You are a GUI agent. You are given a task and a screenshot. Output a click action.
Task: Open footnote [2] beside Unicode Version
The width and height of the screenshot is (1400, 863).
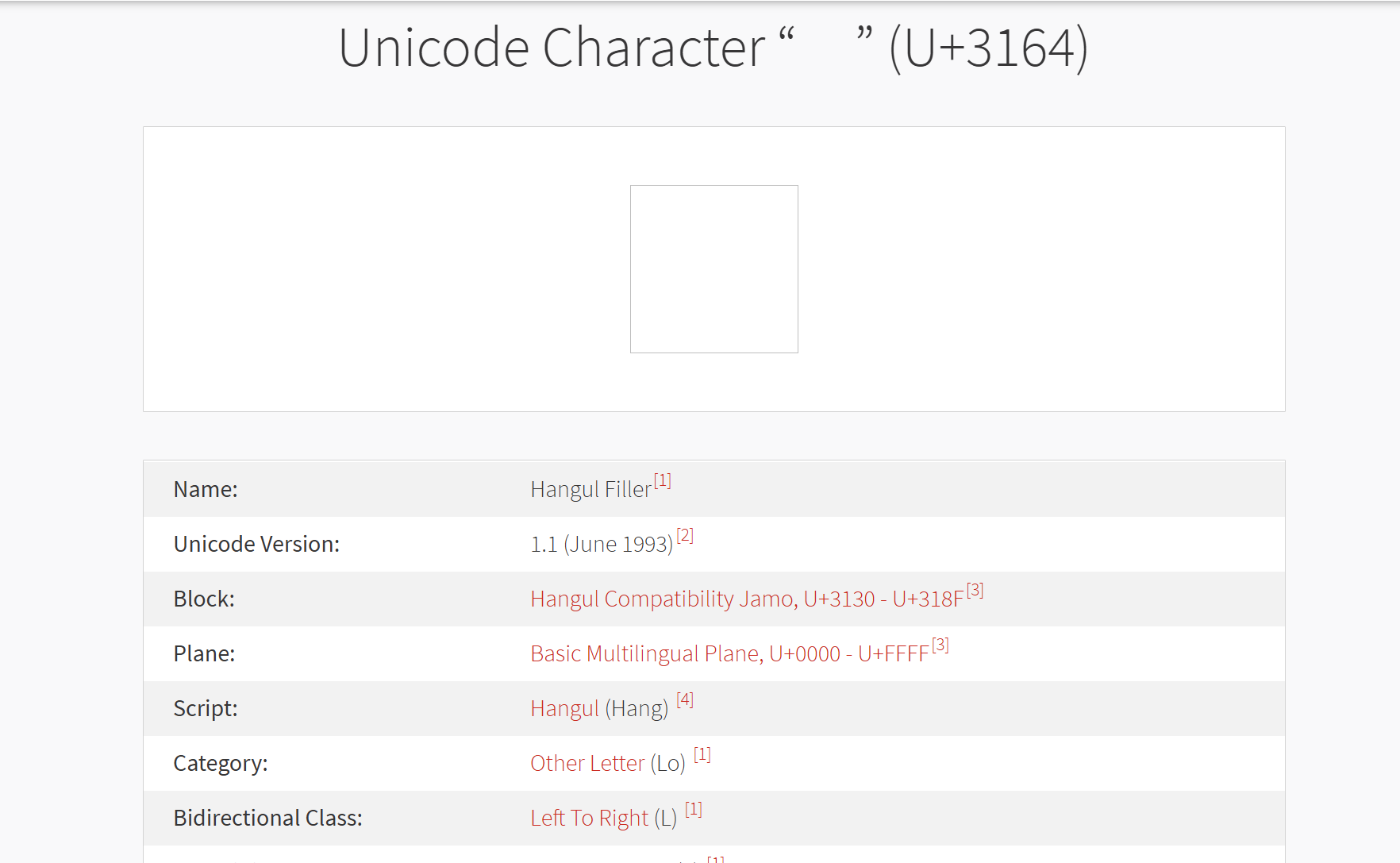click(685, 535)
